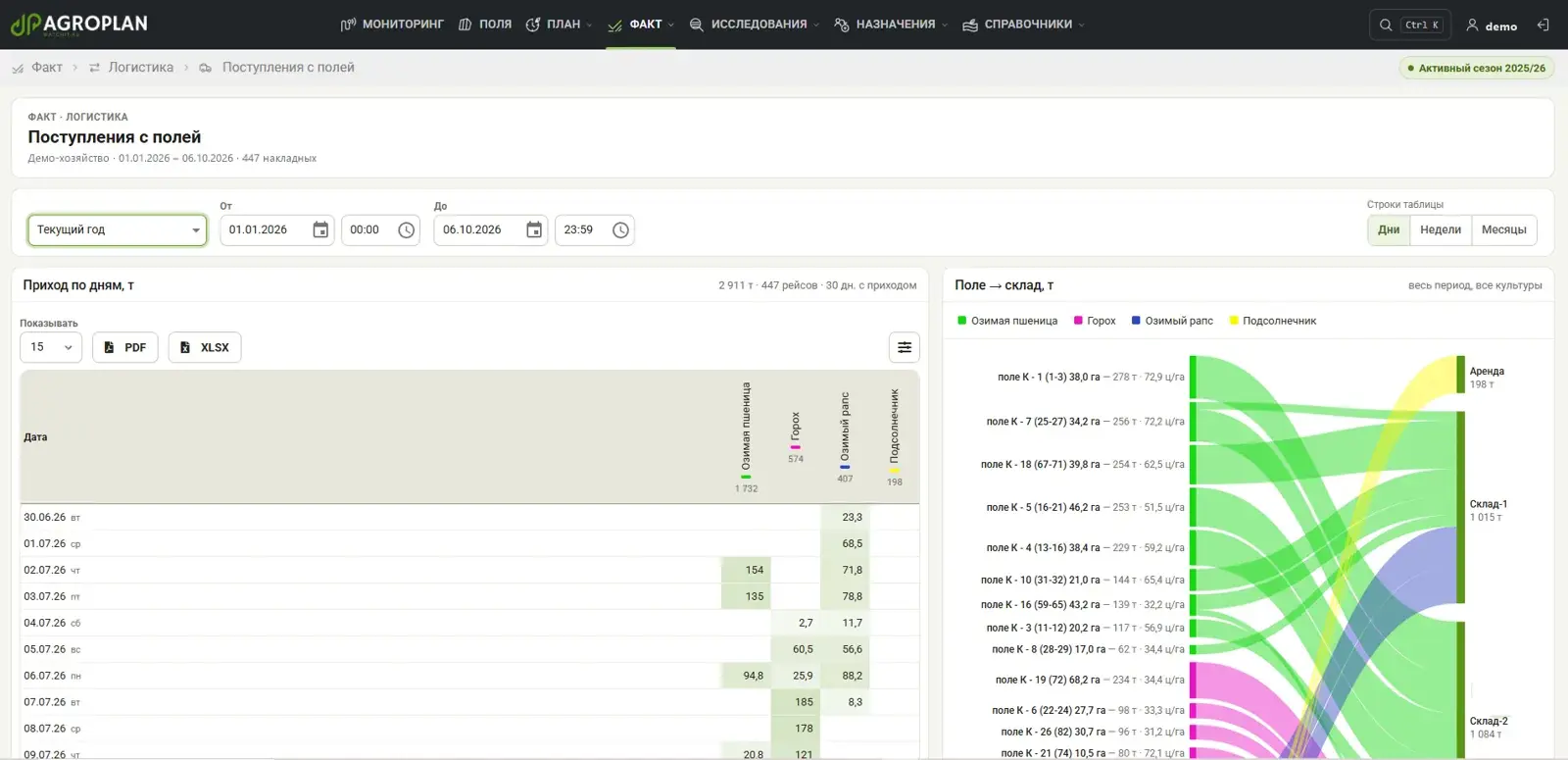The width and height of the screenshot is (1568, 760).
Task: Toggle Подсолнечник in the chart legend
Action: (1273, 321)
